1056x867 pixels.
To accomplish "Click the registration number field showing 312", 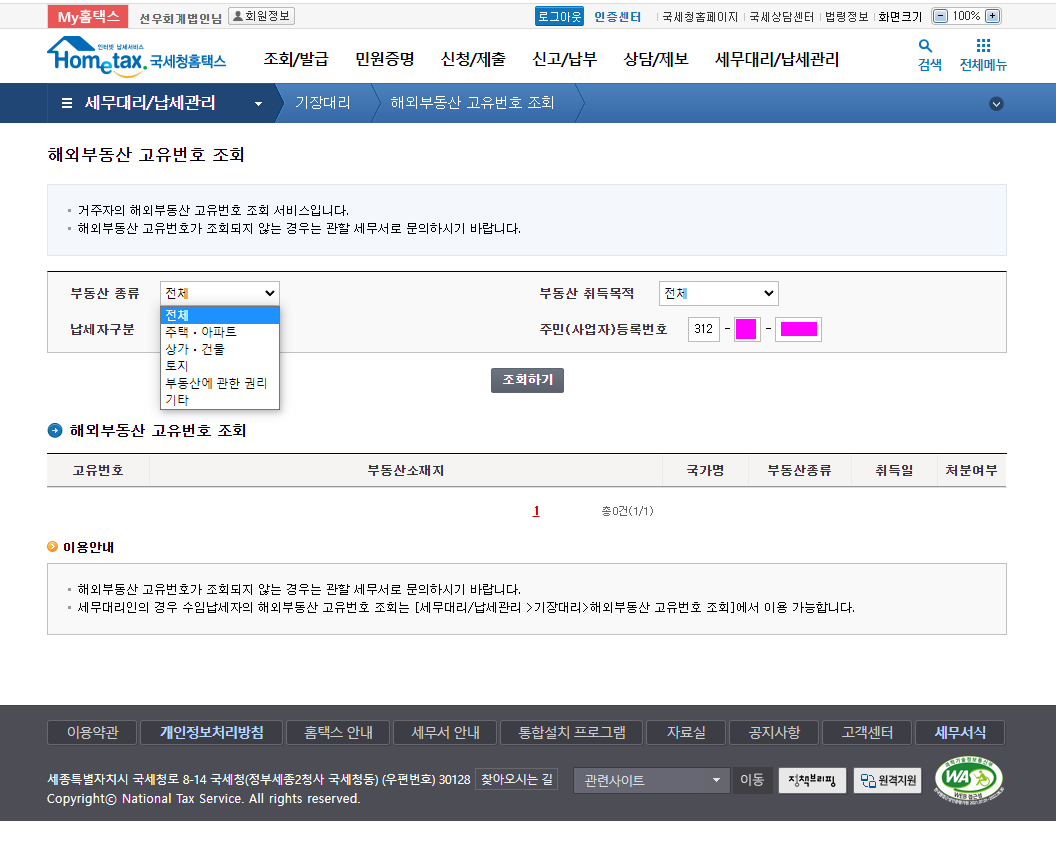I will tap(704, 329).
